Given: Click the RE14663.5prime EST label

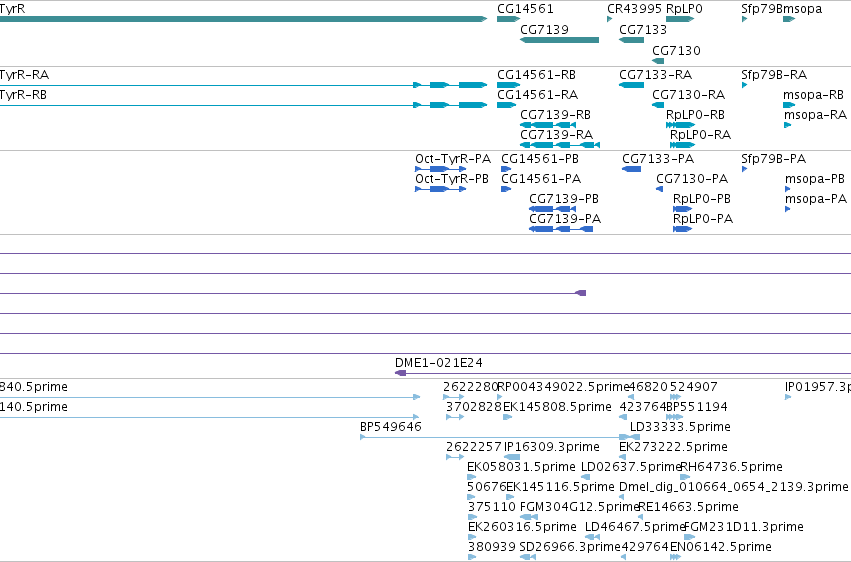Looking at the screenshot, I should pyautogui.click(x=688, y=507).
